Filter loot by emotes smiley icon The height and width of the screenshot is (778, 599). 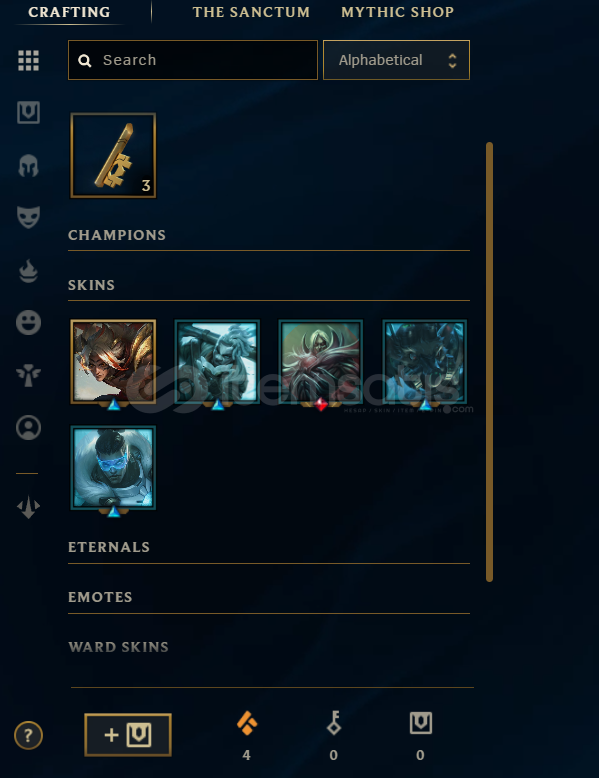[28, 323]
